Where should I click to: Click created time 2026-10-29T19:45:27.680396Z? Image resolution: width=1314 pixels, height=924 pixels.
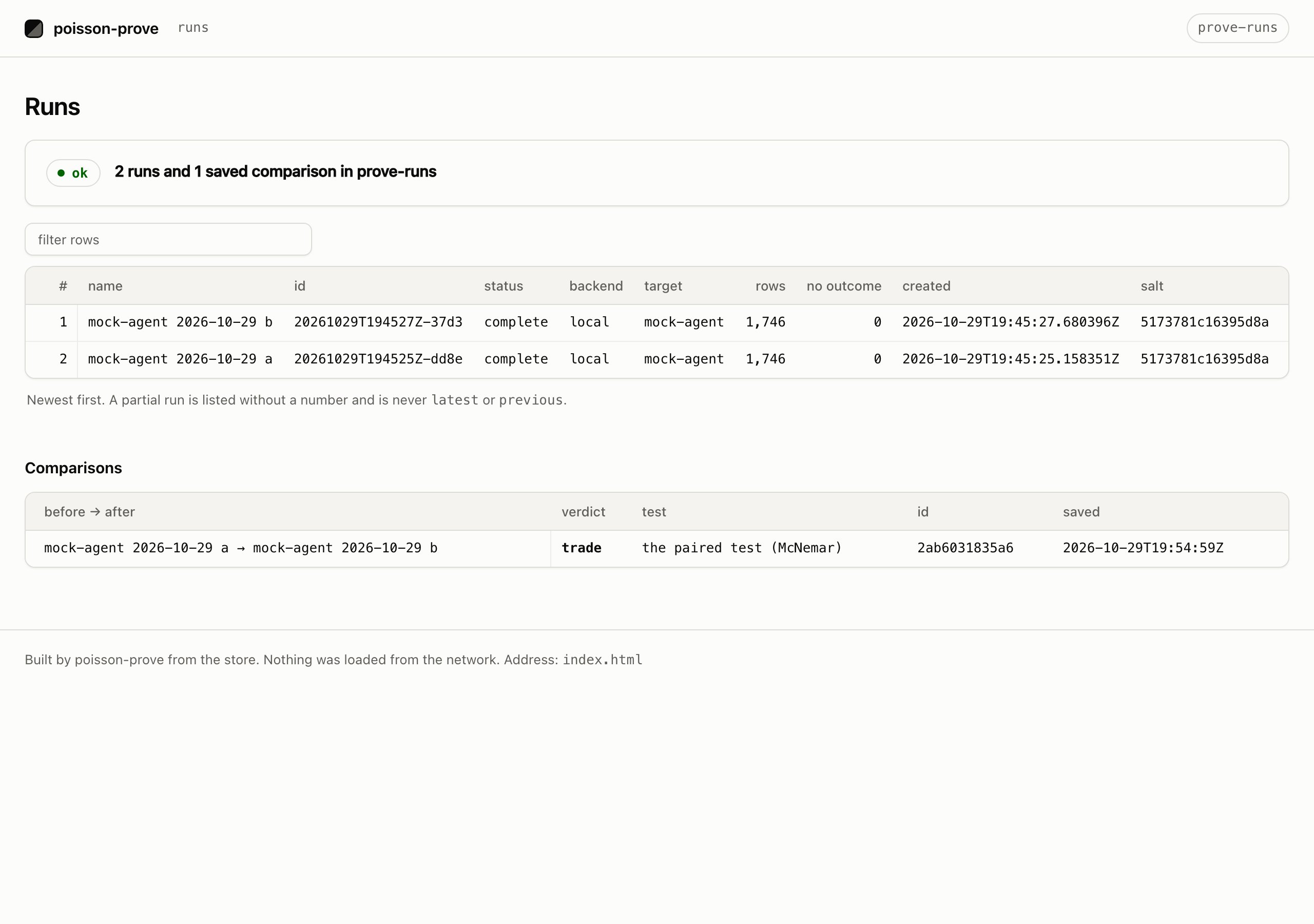pyautogui.click(x=1011, y=322)
